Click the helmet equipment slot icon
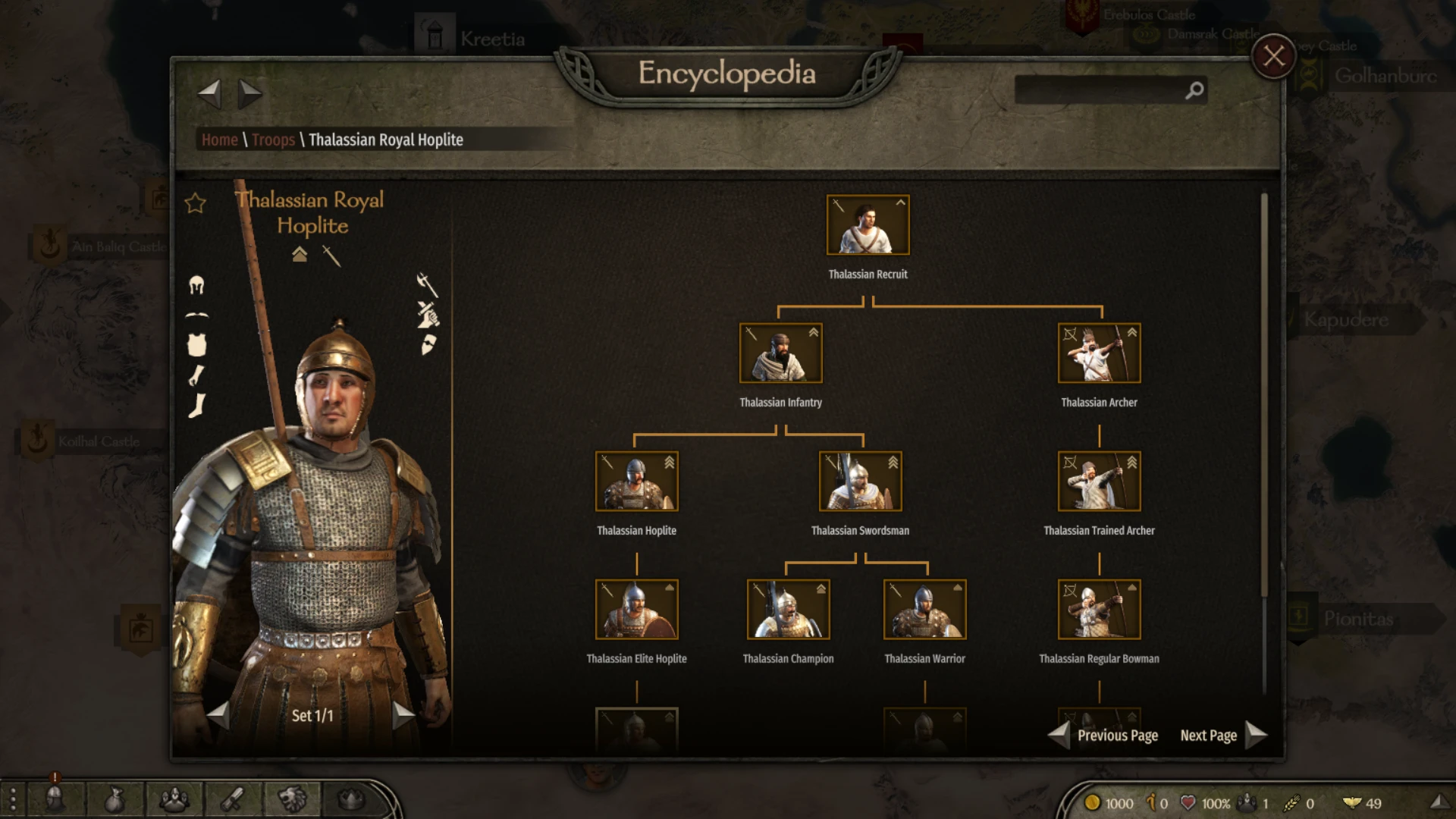 pos(196,285)
